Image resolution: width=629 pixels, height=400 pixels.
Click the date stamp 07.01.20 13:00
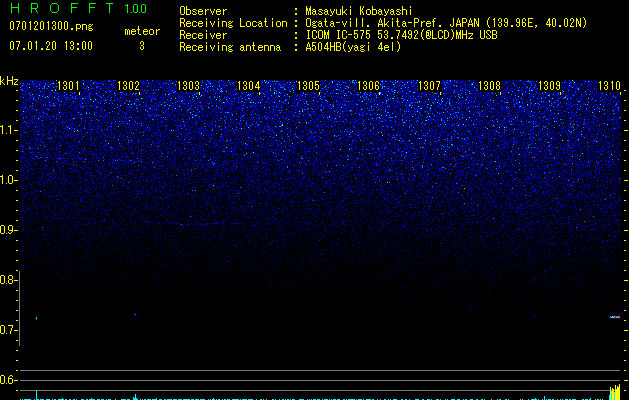(x=51, y=46)
